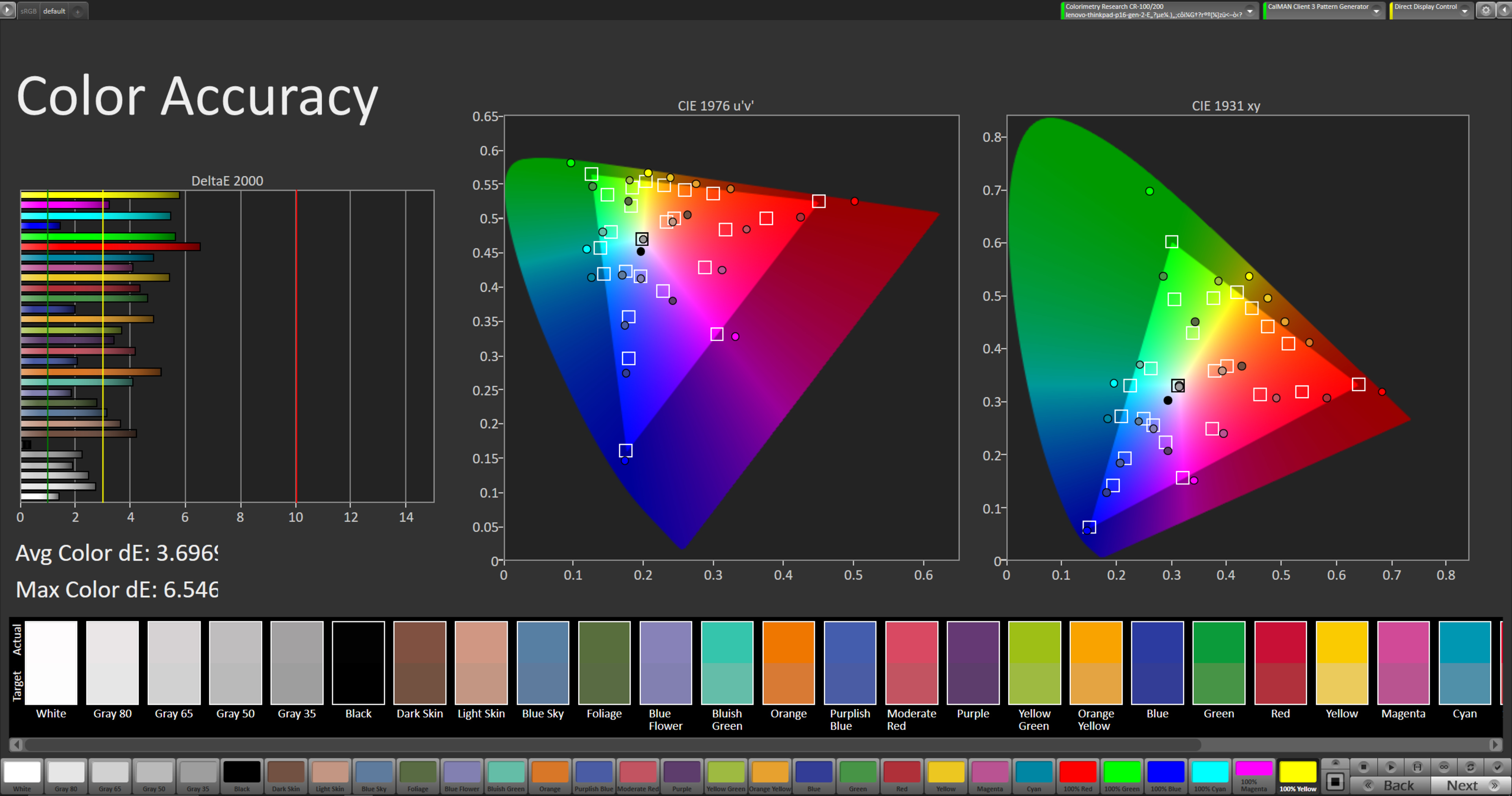Click the play read-series icon
Viewport: 1512px width, 796px height.
(x=1390, y=766)
